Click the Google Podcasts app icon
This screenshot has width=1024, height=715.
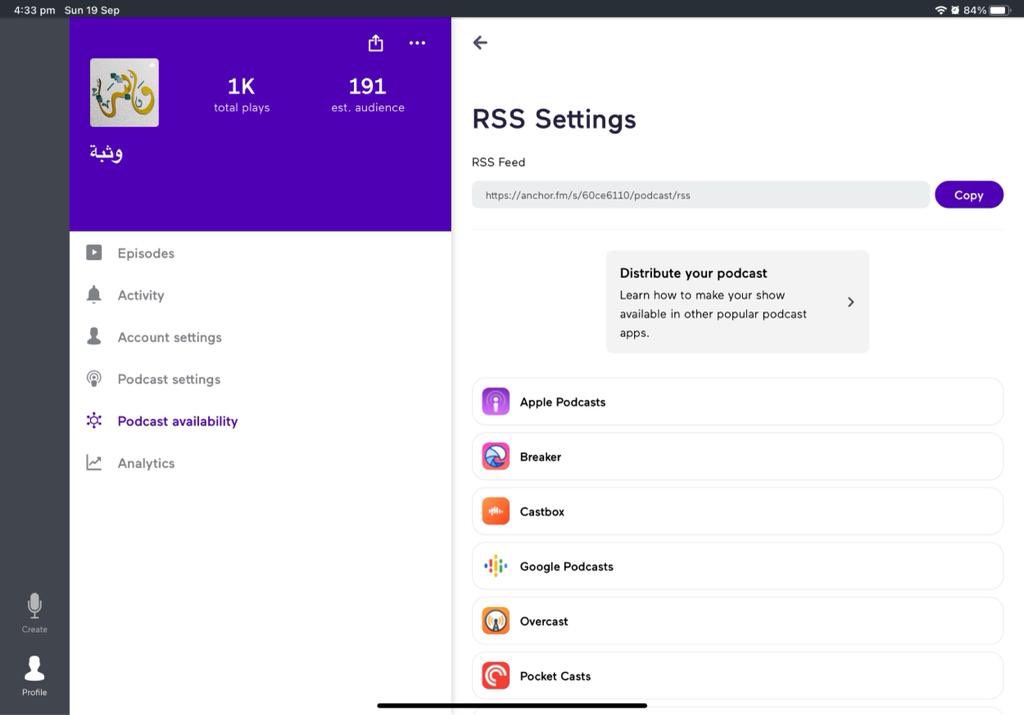[x=496, y=566]
